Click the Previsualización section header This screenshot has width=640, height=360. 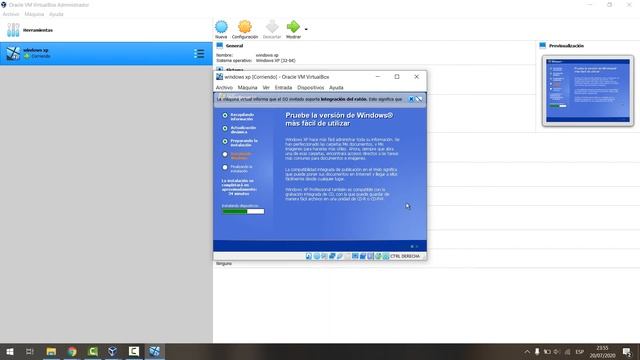tap(566, 46)
